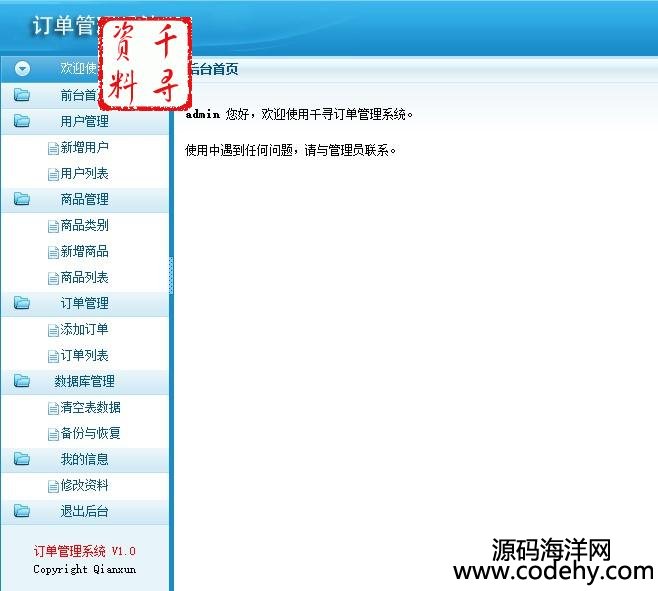Open 修改资料 to edit profile
The height and width of the screenshot is (591, 658).
(84, 486)
